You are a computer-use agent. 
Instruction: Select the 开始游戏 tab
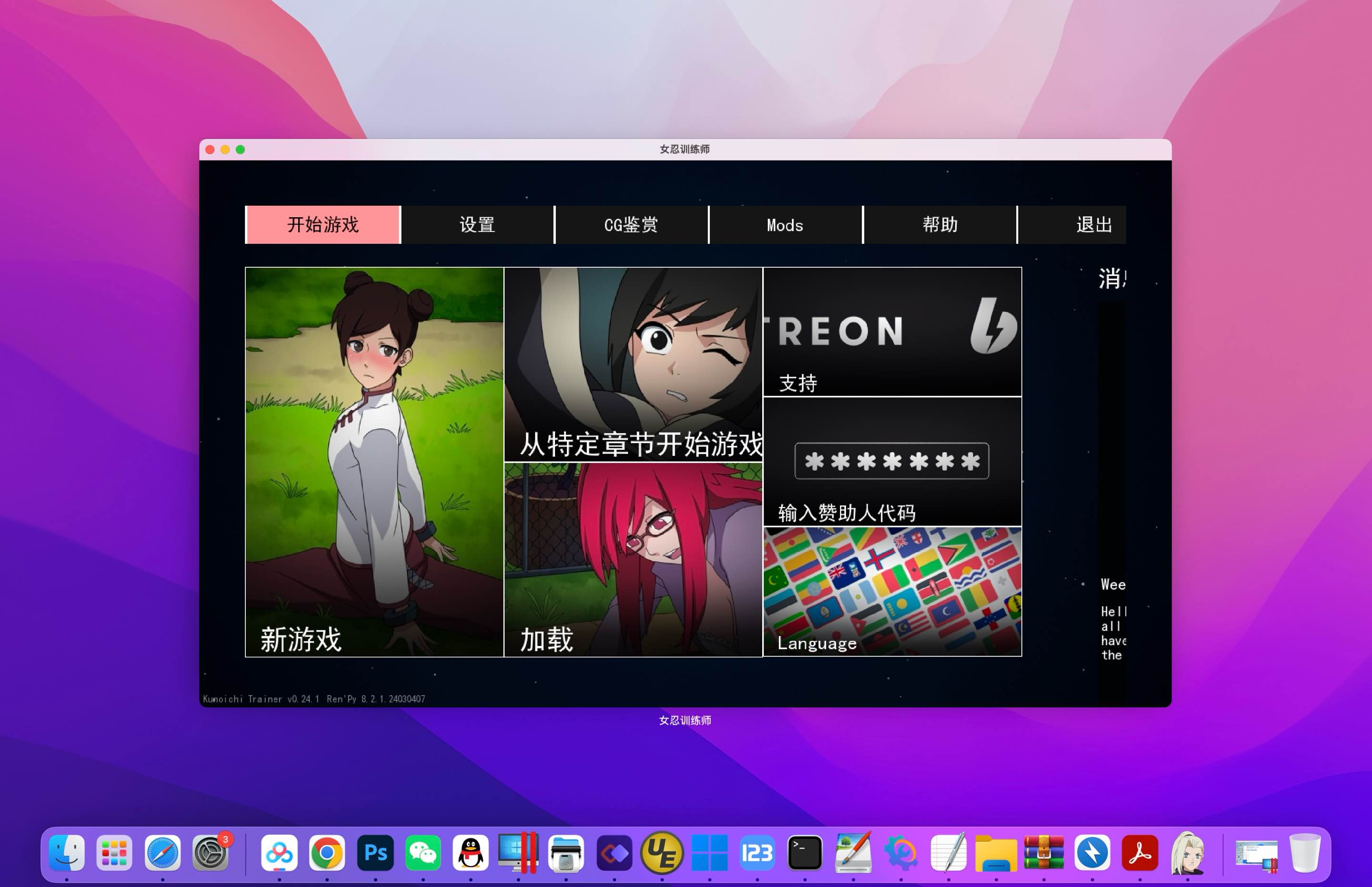point(323,225)
